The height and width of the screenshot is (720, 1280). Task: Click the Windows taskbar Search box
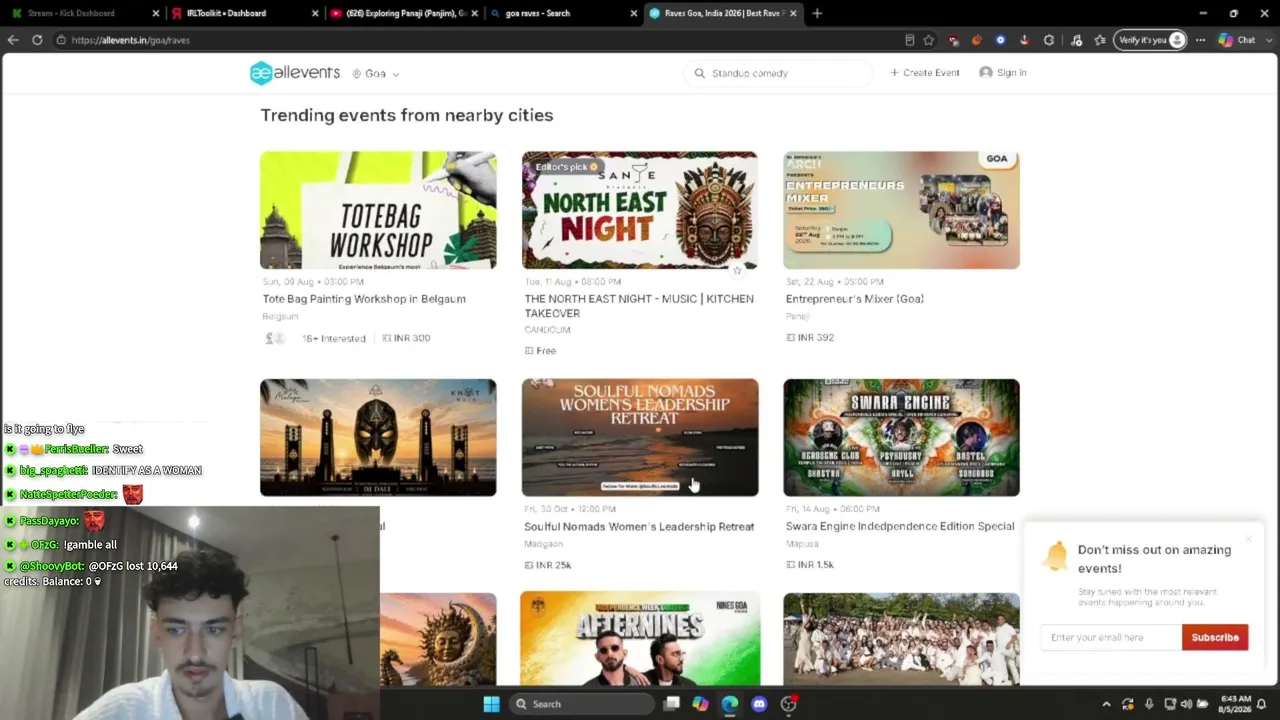click(x=581, y=704)
